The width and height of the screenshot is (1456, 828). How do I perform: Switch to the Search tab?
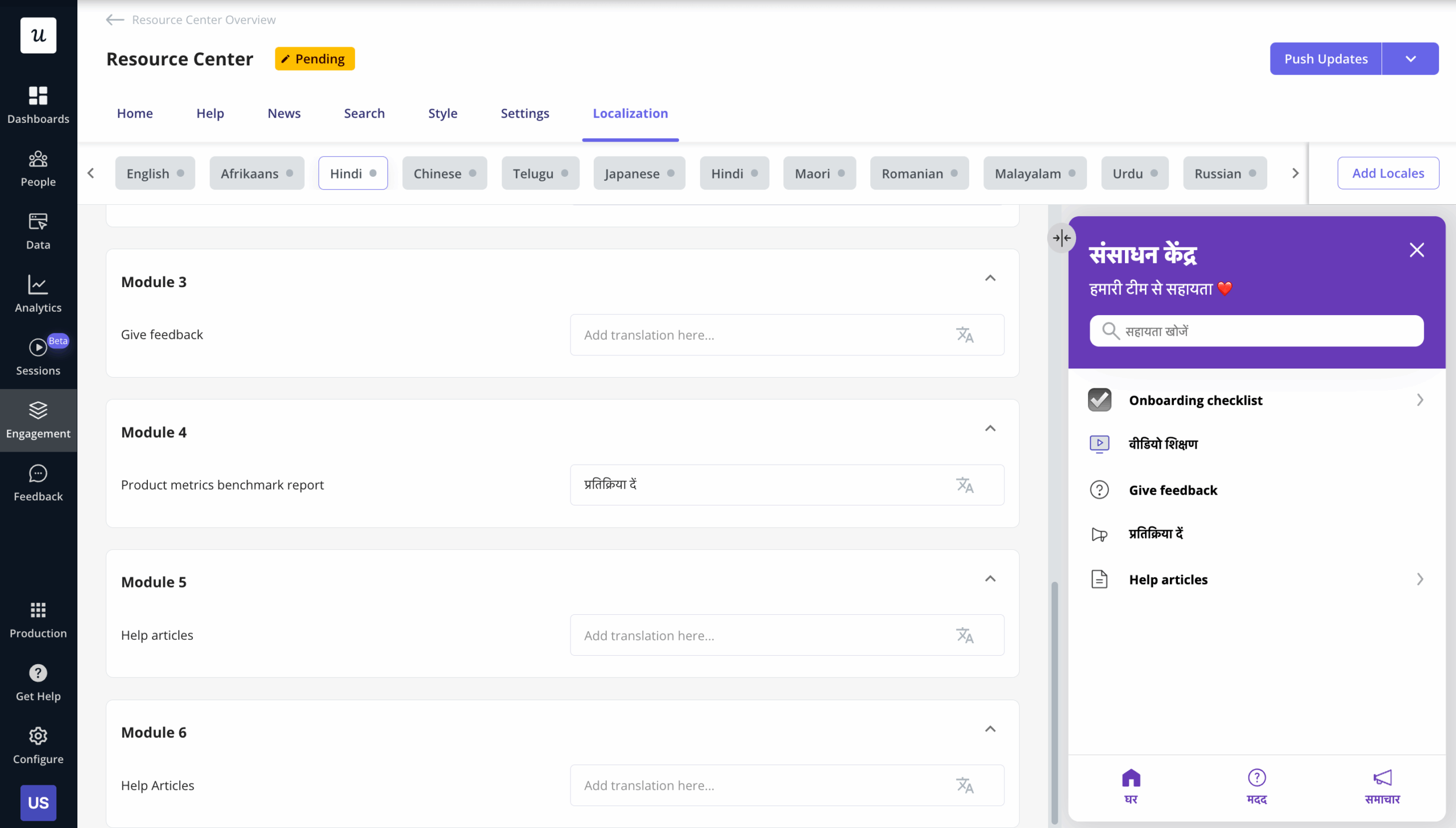pos(364,113)
